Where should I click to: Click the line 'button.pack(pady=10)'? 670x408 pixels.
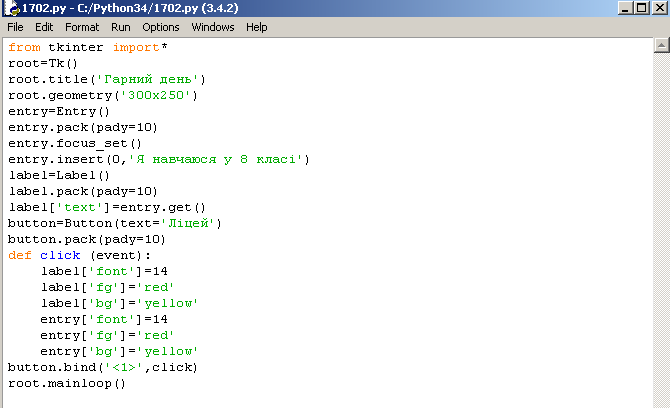pos(87,240)
